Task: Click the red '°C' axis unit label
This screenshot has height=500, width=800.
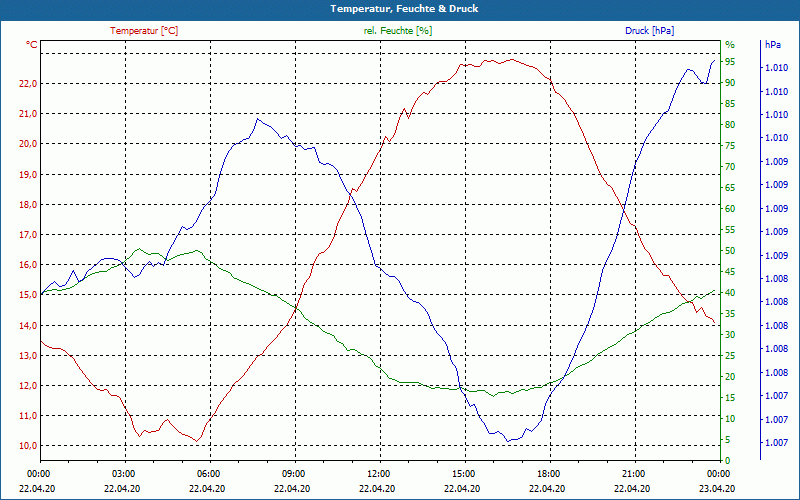Action: (32, 45)
